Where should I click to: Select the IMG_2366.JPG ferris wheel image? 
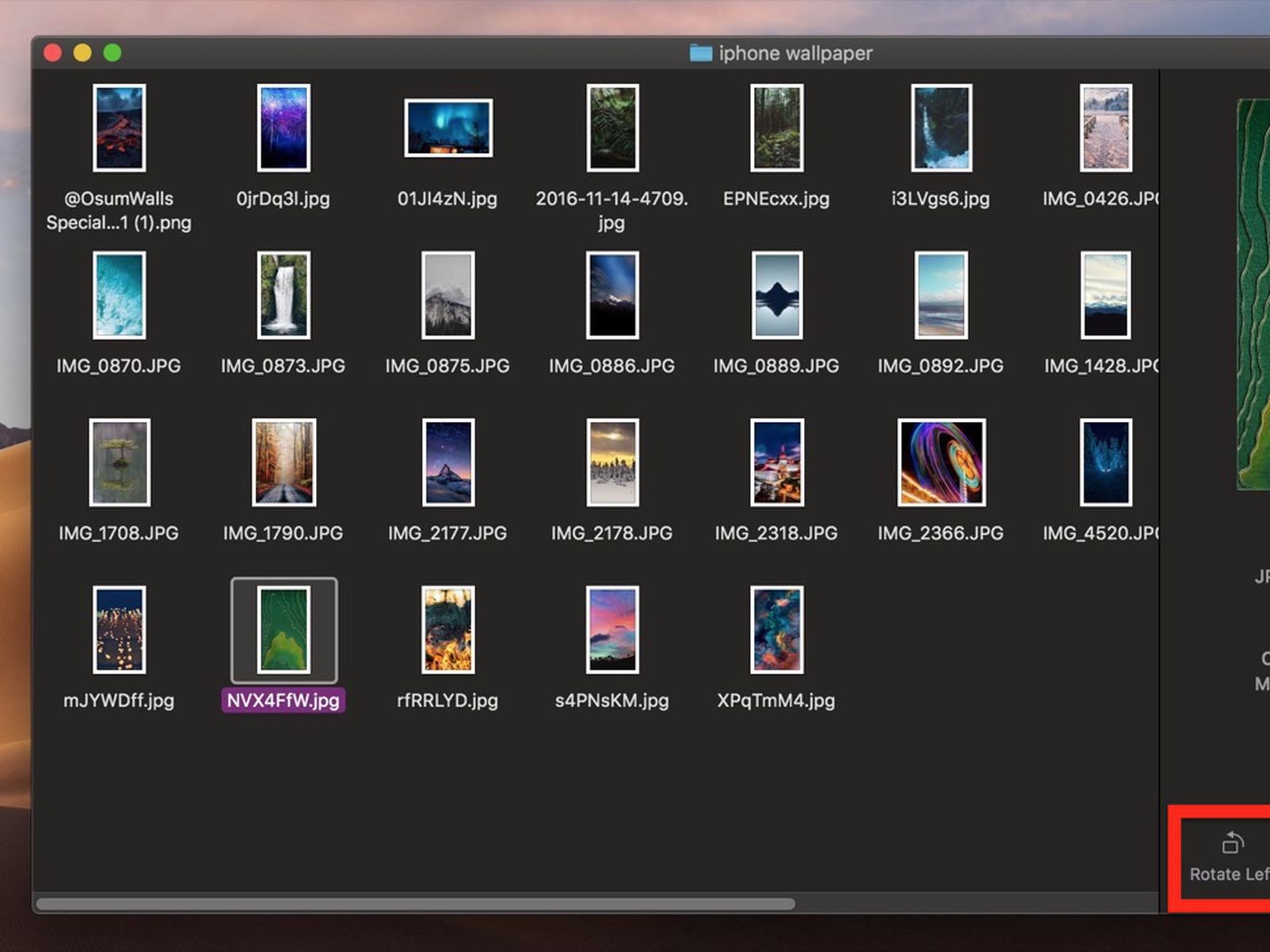tap(941, 463)
